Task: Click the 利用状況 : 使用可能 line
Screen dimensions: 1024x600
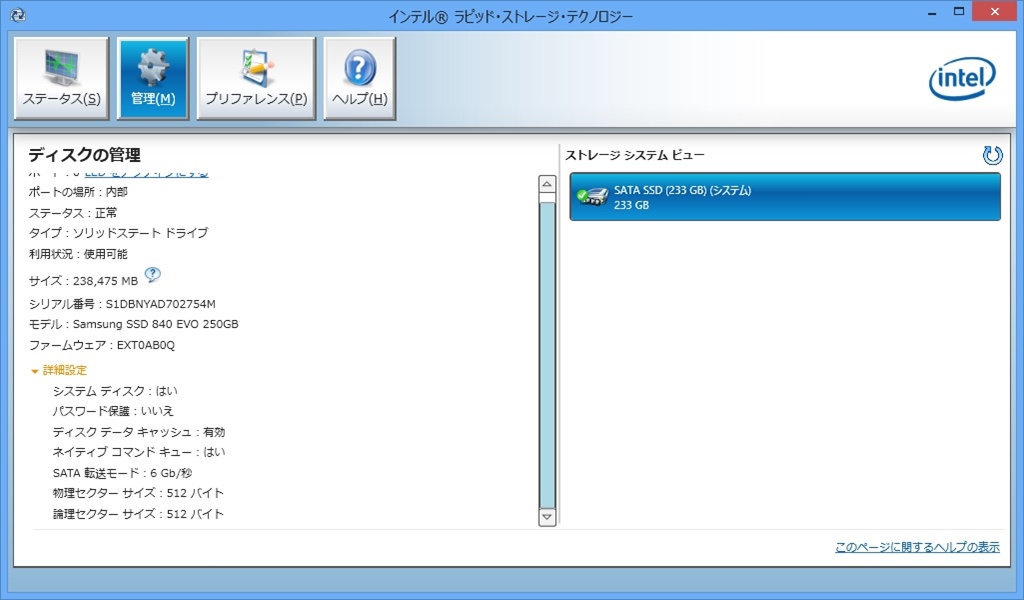Action: coord(78,254)
